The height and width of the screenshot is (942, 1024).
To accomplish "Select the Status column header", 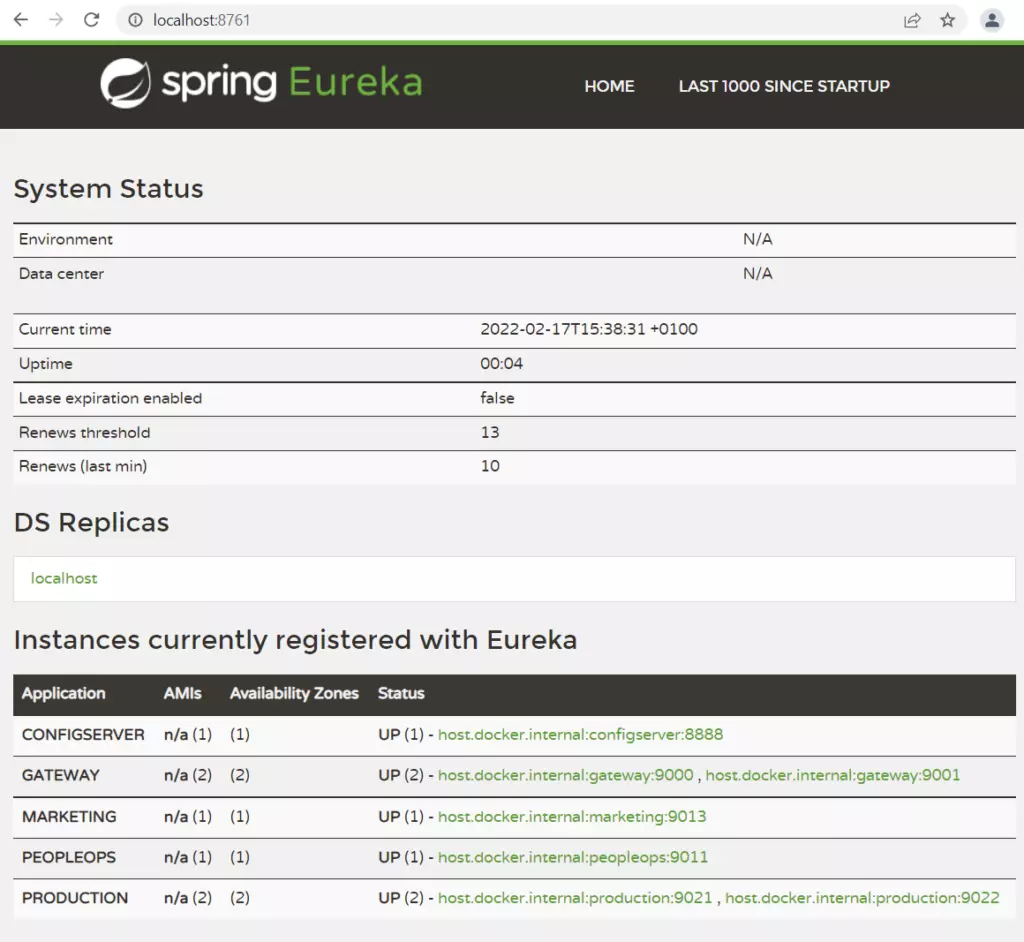I will pyautogui.click(x=401, y=693).
